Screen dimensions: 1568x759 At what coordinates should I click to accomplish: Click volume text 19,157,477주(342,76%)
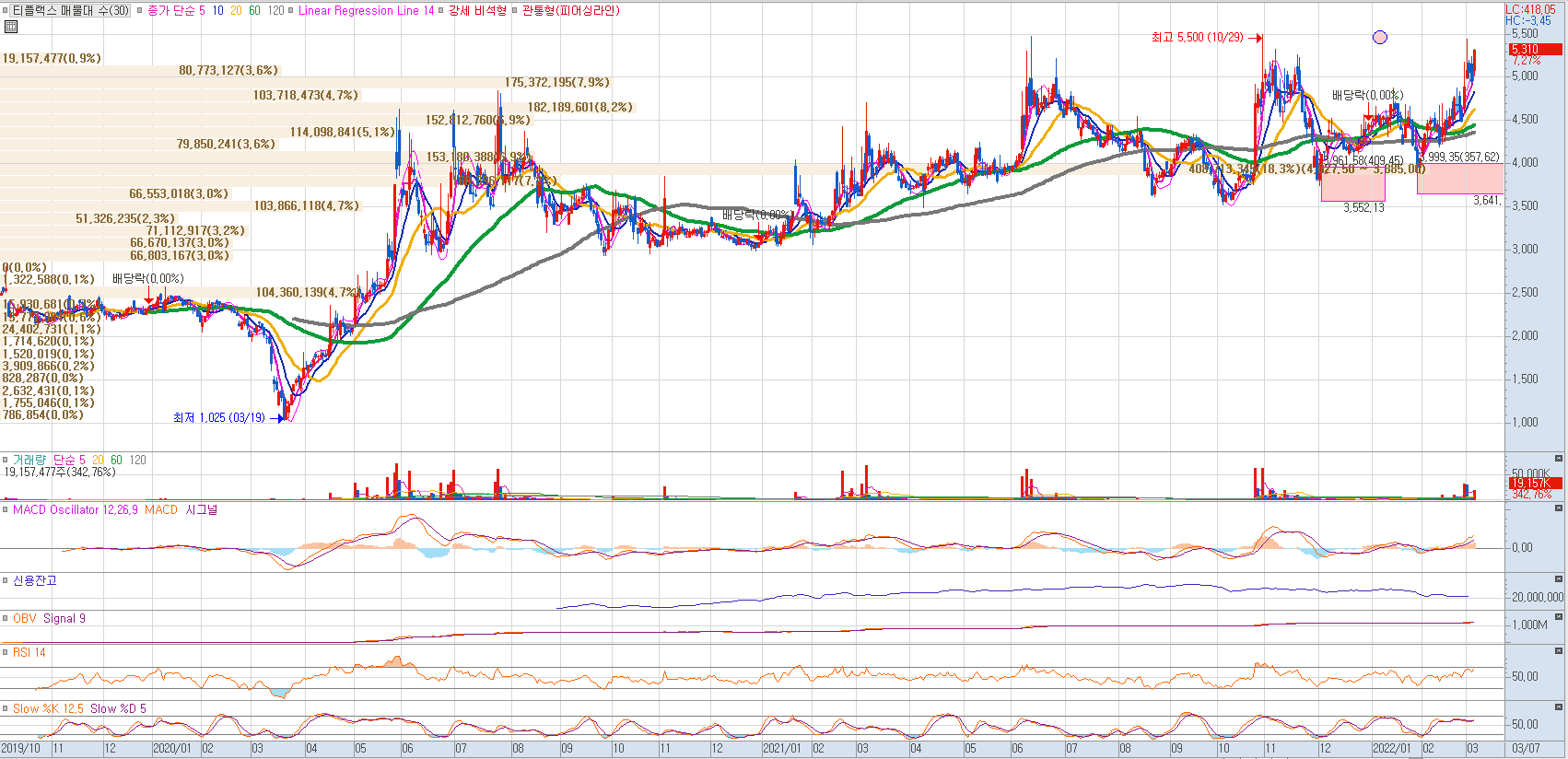(x=60, y=473)
